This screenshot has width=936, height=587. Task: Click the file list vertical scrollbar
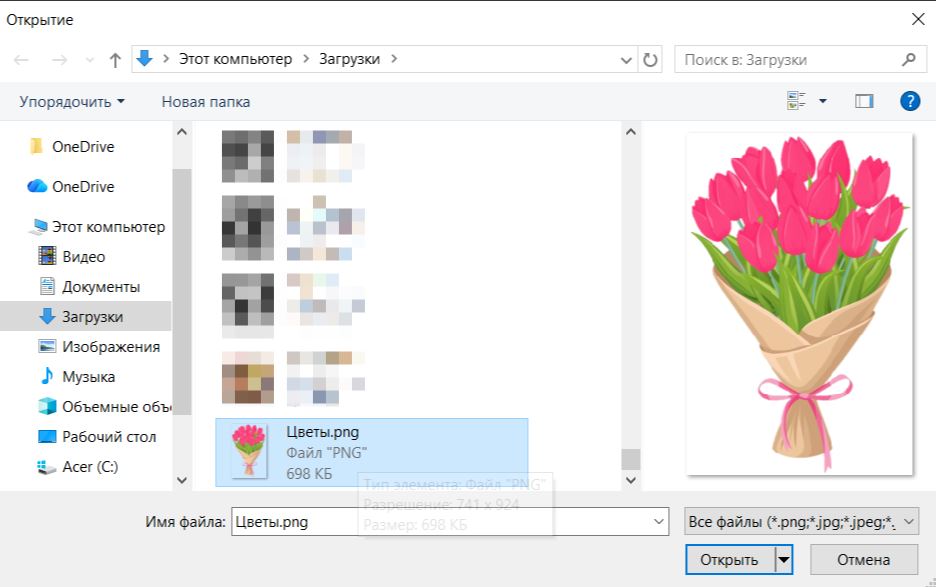pyautogui.click(x=630, y=300)
